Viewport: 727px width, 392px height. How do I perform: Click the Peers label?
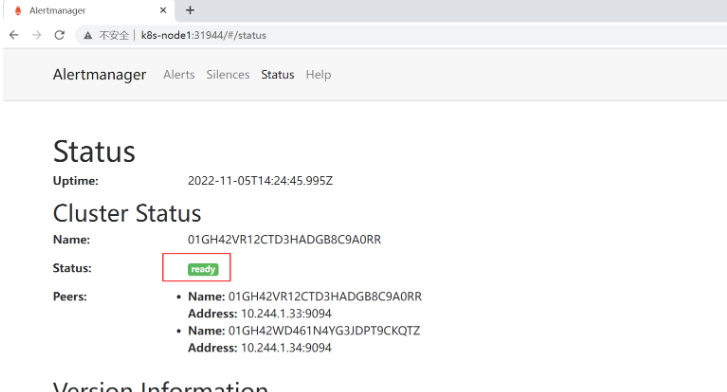tap(70, 296)
